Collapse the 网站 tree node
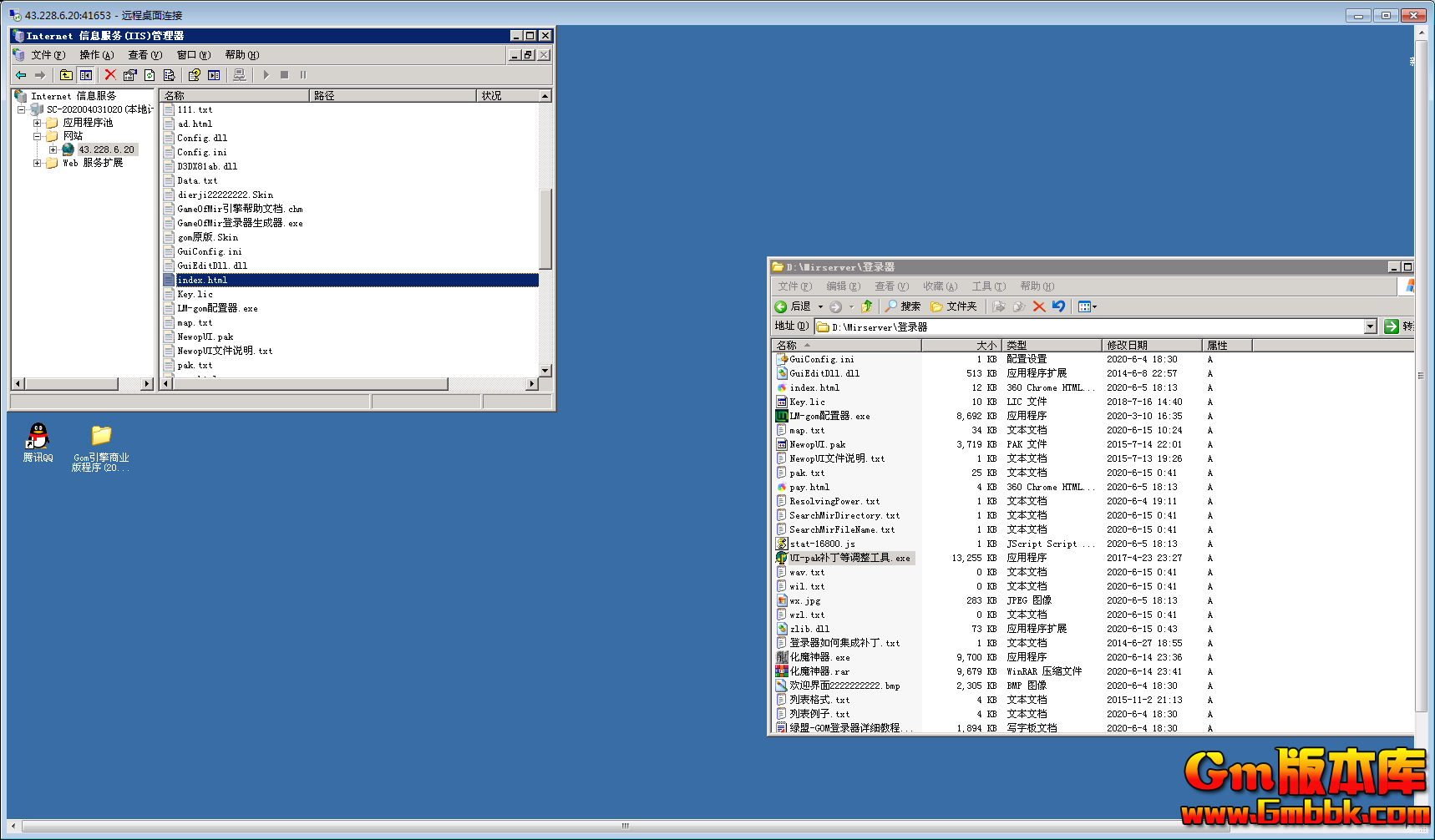The image size is (1435, 840). (37, 136)
